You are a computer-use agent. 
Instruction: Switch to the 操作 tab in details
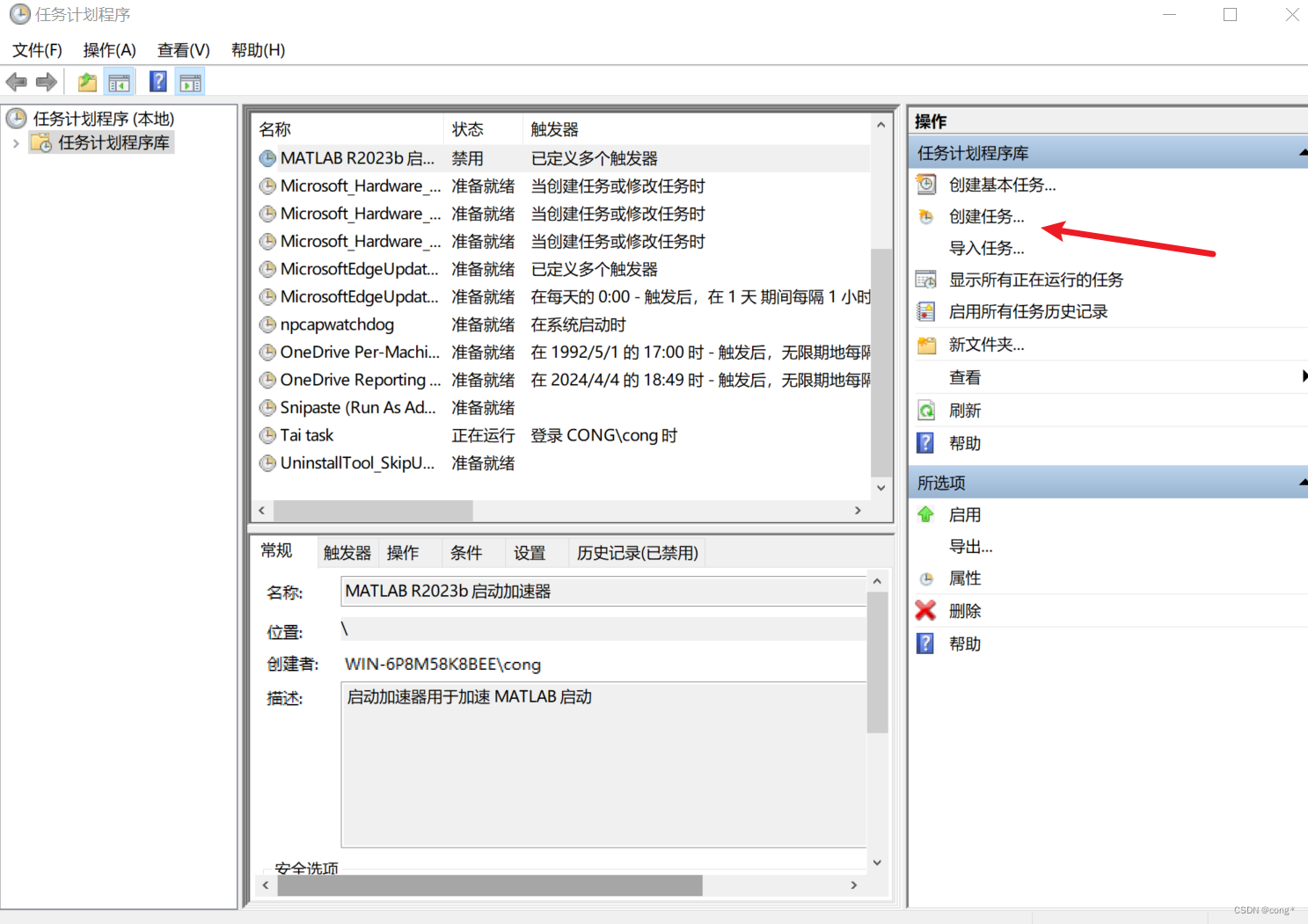(403, 553)
